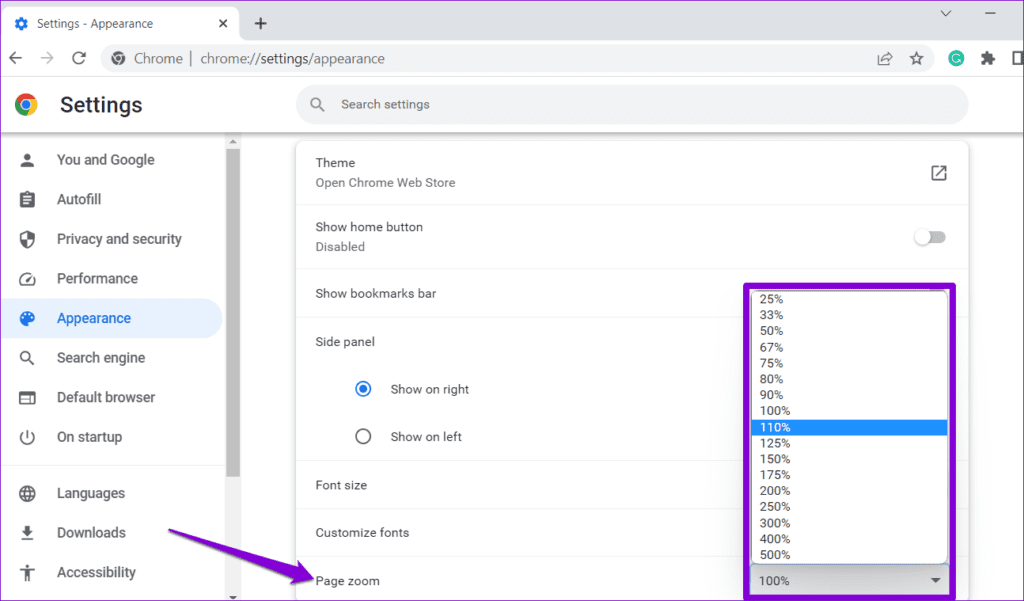This screenshot has width=1024, height=601.
Task: Open Languages settings section
Action: [111, 493]
